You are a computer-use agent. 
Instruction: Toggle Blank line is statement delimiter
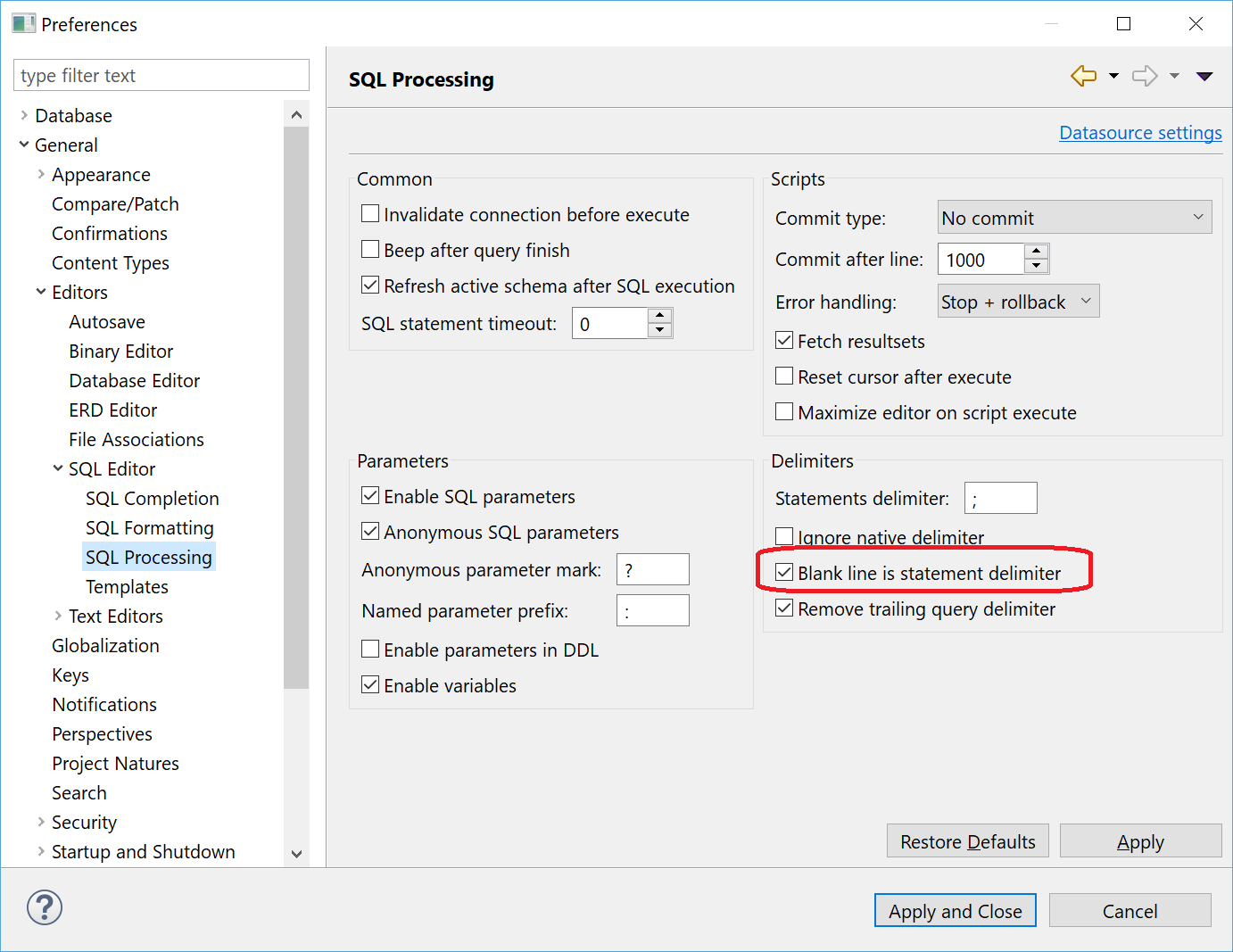click(x=784, y=572)
